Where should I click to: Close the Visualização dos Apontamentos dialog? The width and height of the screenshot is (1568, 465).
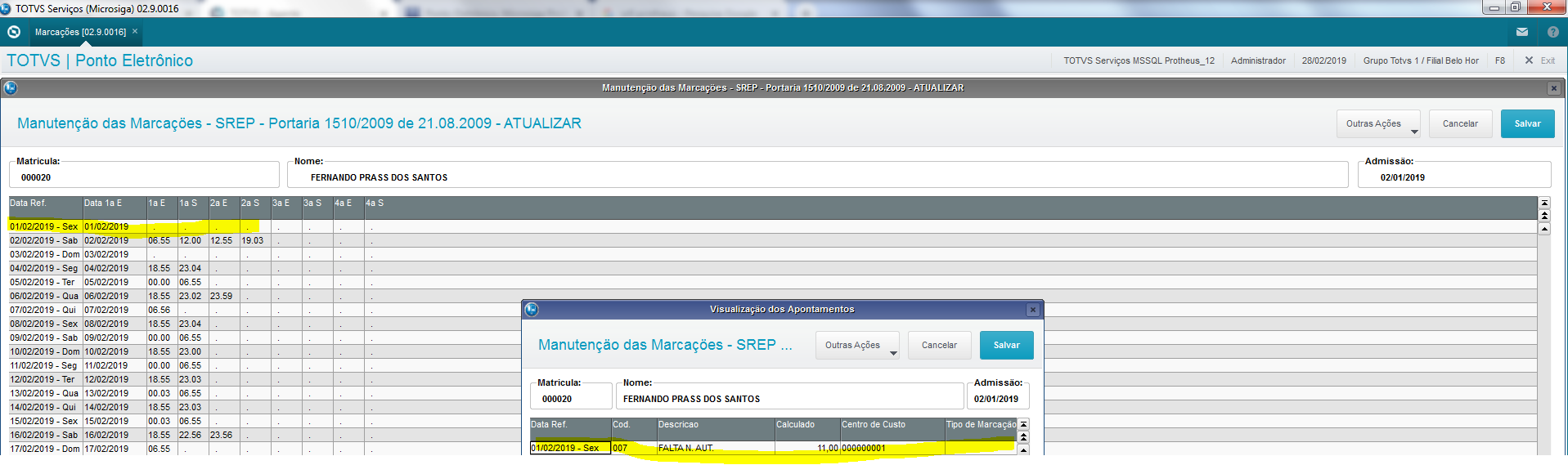(x=1033, y=310)
